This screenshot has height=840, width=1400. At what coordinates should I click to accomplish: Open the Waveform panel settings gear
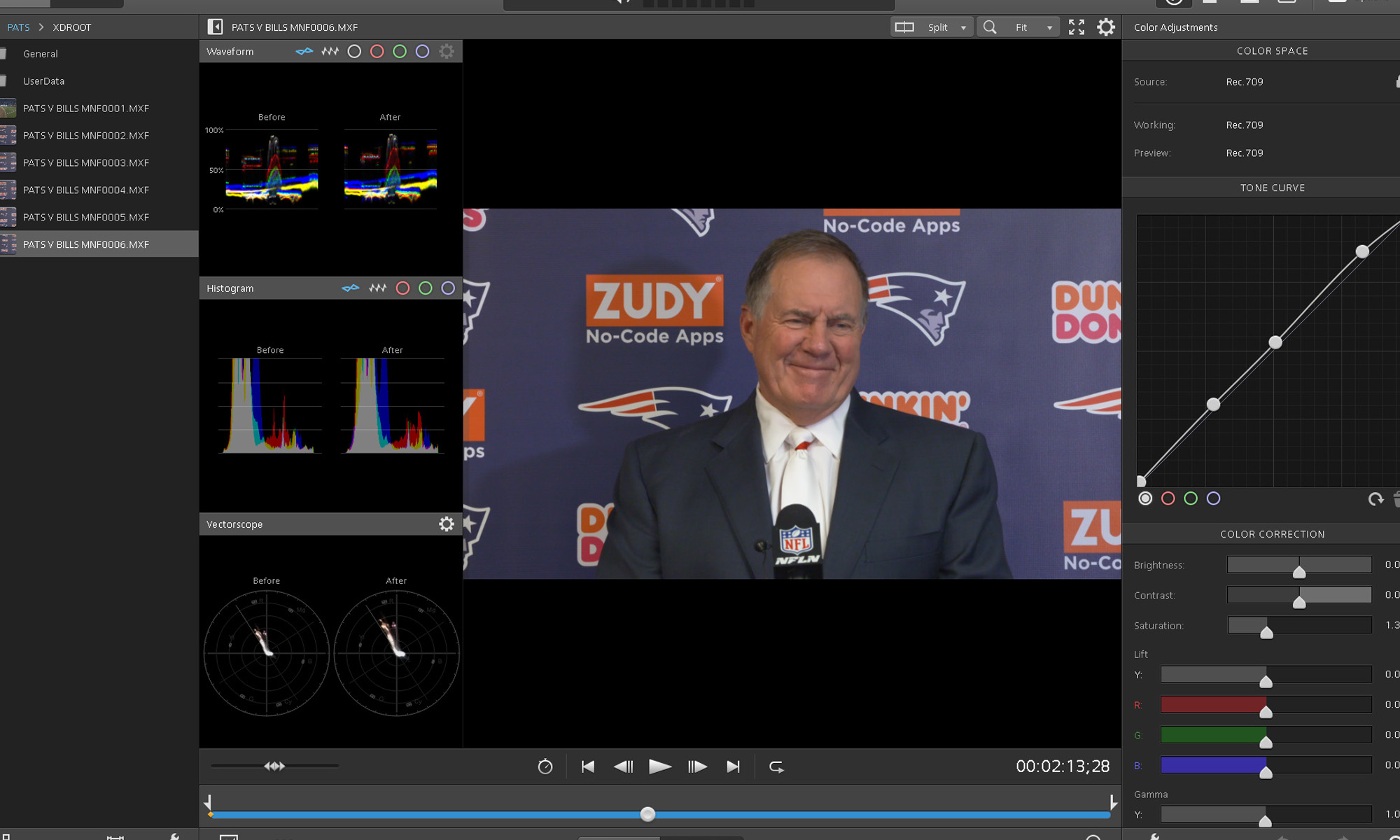(447, 51)
